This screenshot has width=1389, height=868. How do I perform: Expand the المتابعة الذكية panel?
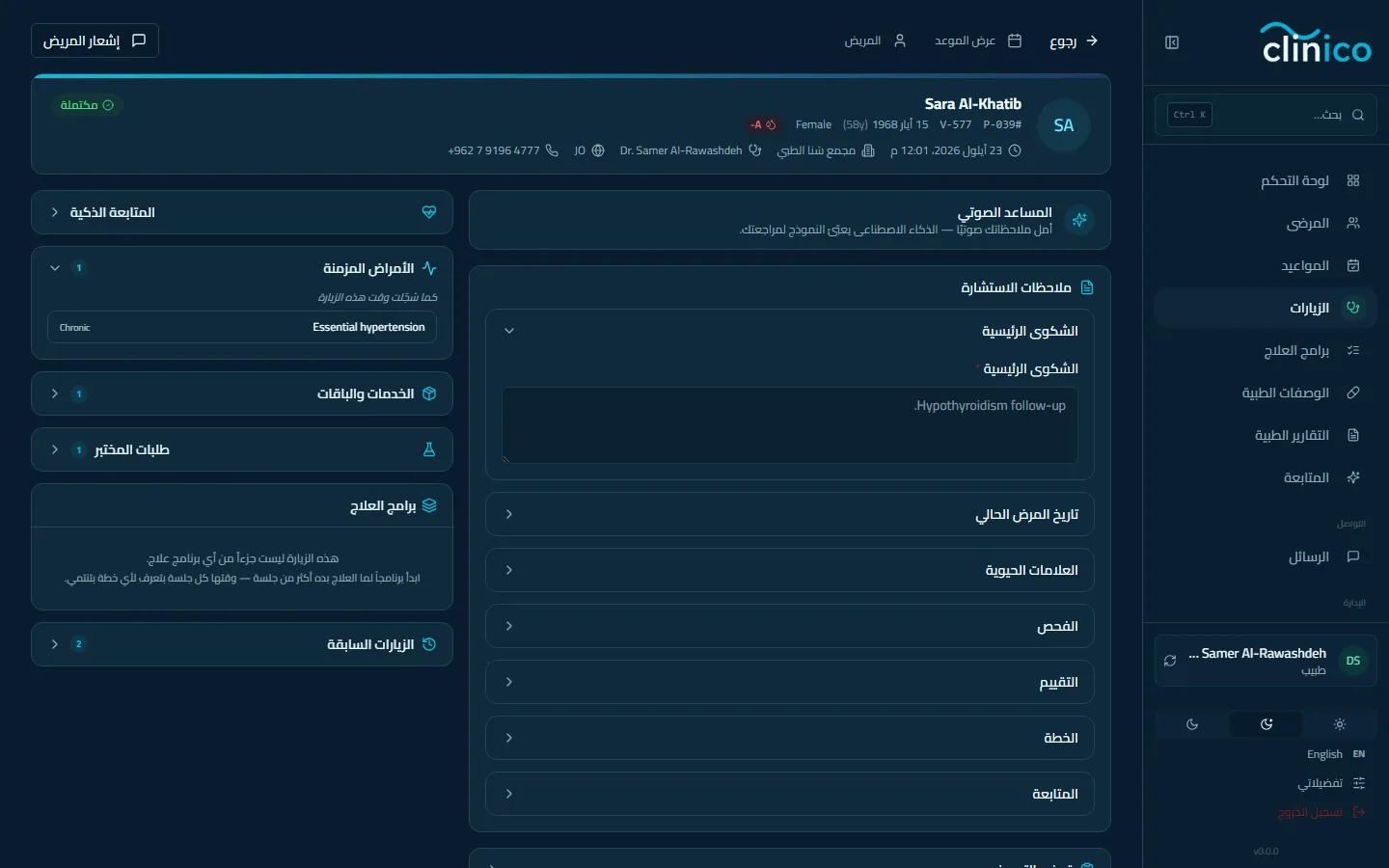point(242,212)
